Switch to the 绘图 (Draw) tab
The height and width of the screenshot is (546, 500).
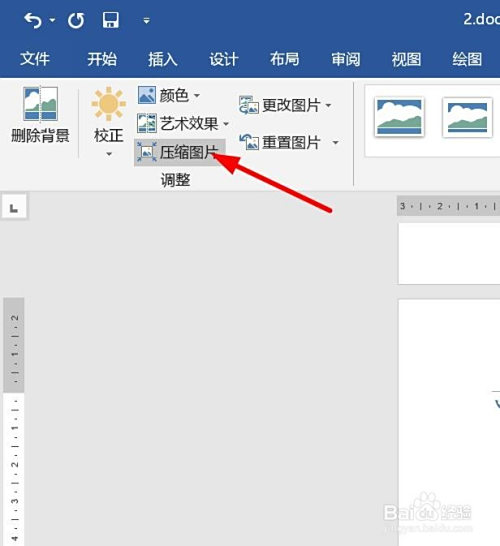[x=467, y=58]
